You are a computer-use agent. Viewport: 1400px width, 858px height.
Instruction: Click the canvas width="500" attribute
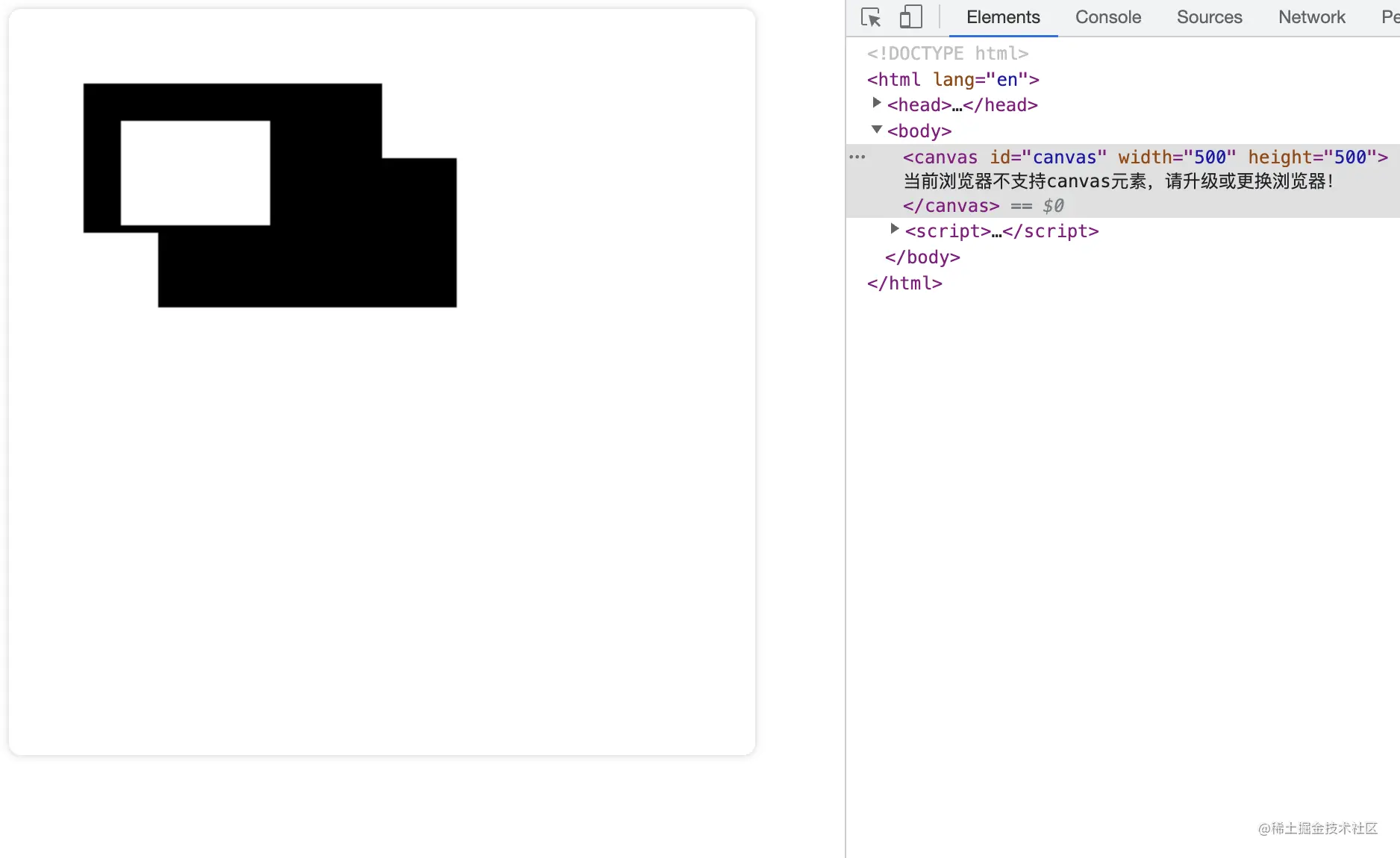(1177, 157)
